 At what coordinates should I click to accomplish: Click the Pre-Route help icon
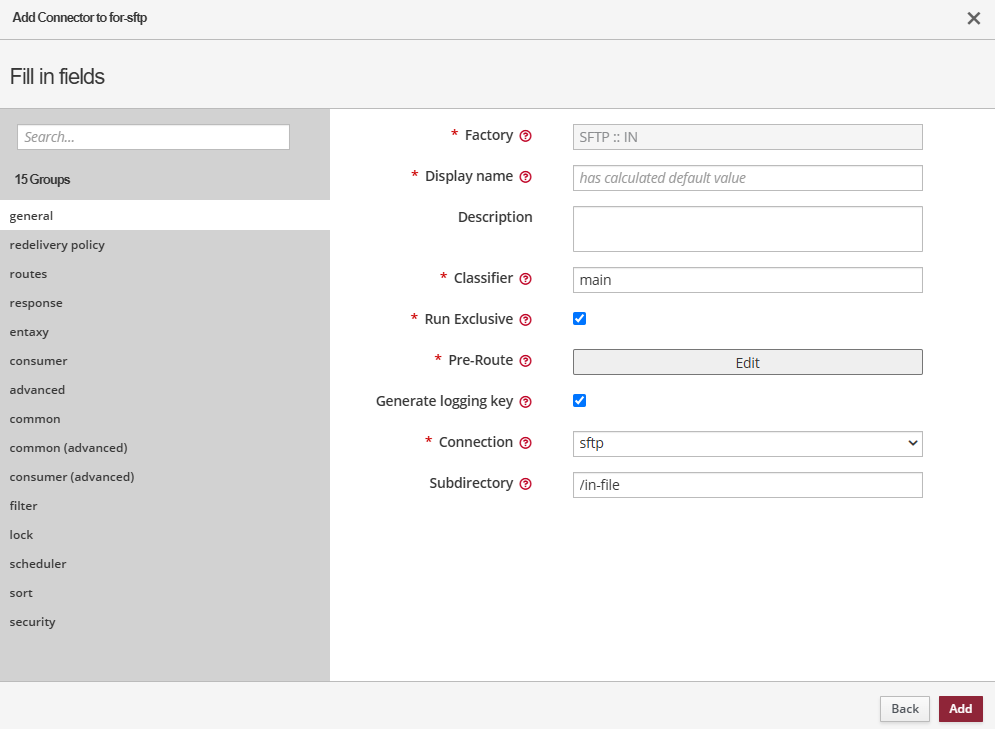click(526, 361)
